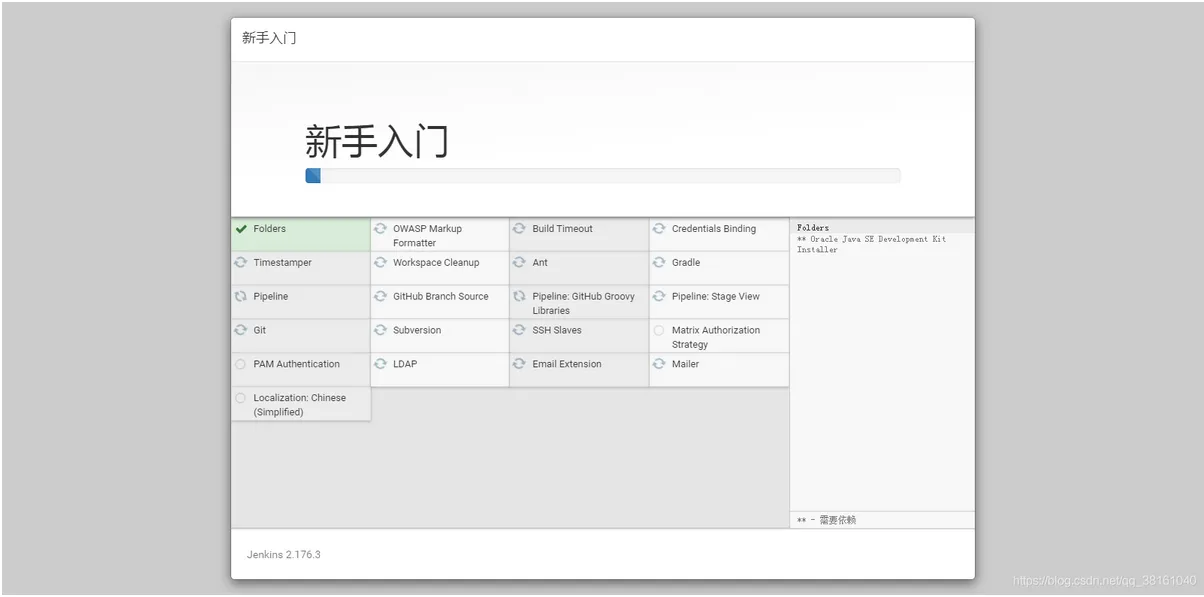Select the Workspace Cleanup plugin label
This screenshot has height=597, width=1204.
tap(436, 263)
